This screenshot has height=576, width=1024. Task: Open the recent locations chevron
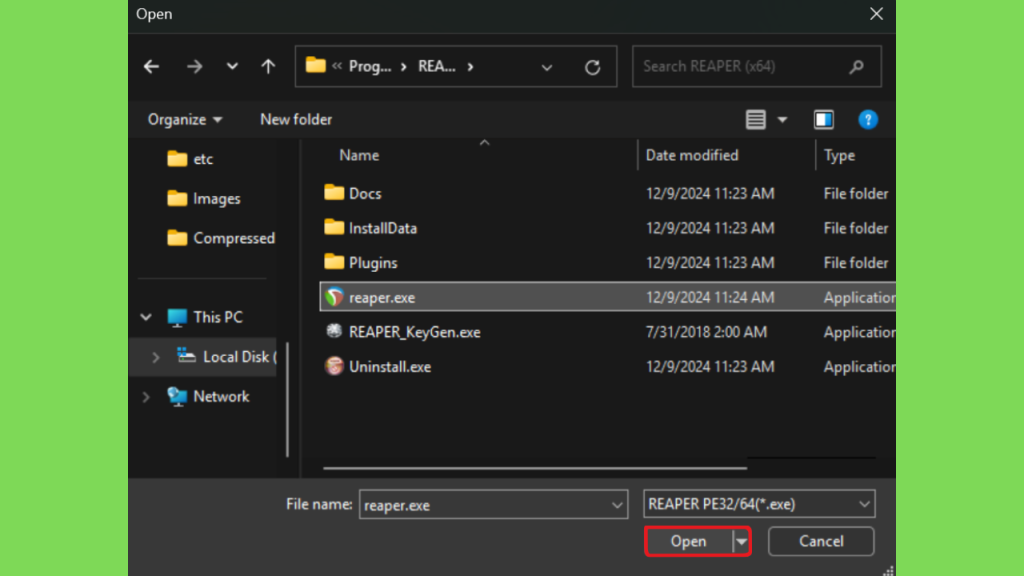click(232, 67)
